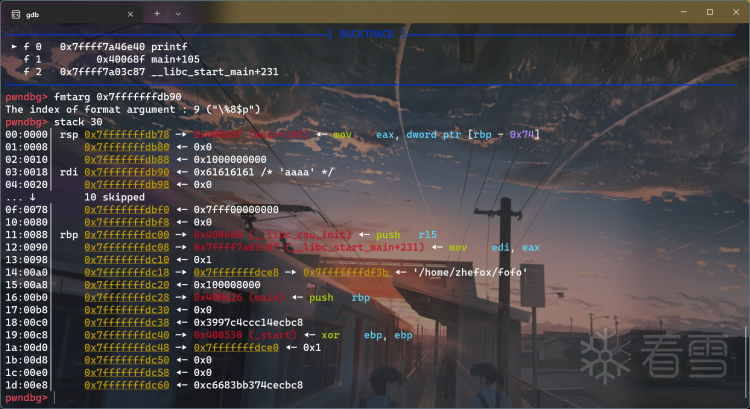The image size is (750, 409).
Task: Click the 0x4006d0 (__libc_csu_init) value
Action: tap(273, 234)
